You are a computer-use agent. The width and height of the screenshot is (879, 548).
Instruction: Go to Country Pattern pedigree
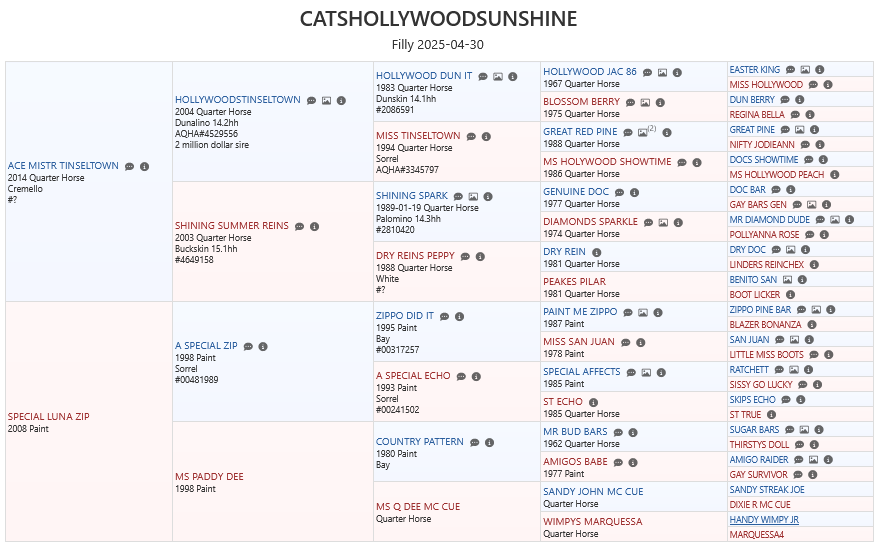click(x=419, y=442)
